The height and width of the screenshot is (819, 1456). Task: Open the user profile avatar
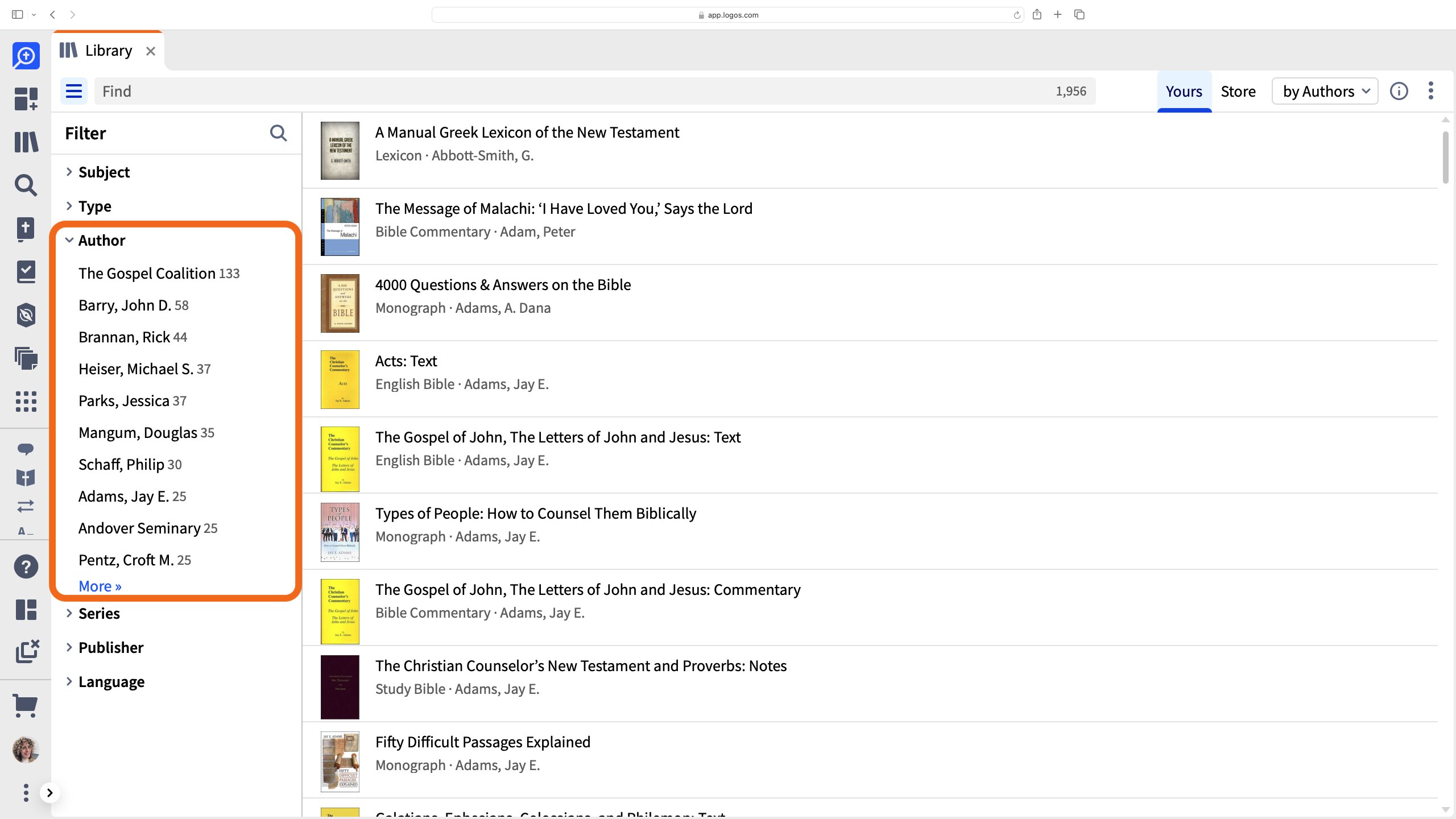(x=26, y=750)
